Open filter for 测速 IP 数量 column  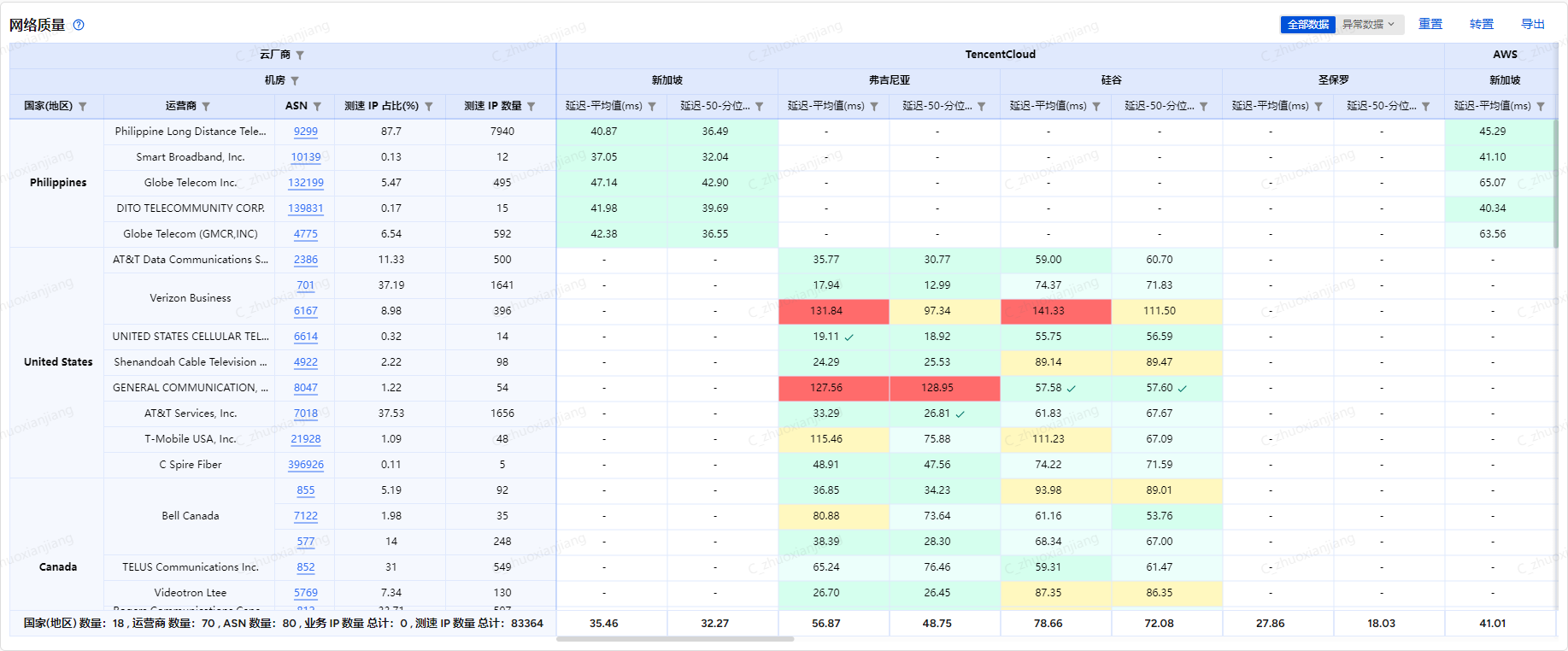coord(531,107)
